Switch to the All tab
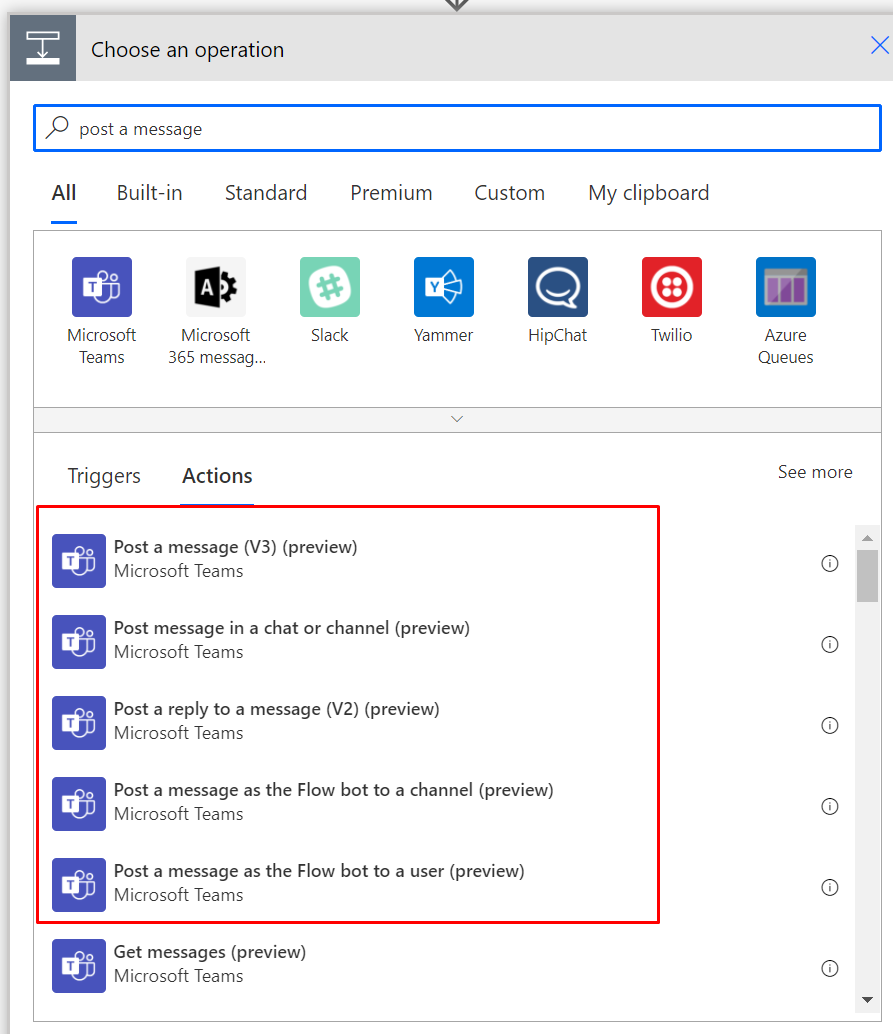The width and height of the screenshot is (893, 1034). [x=64, y=193]
